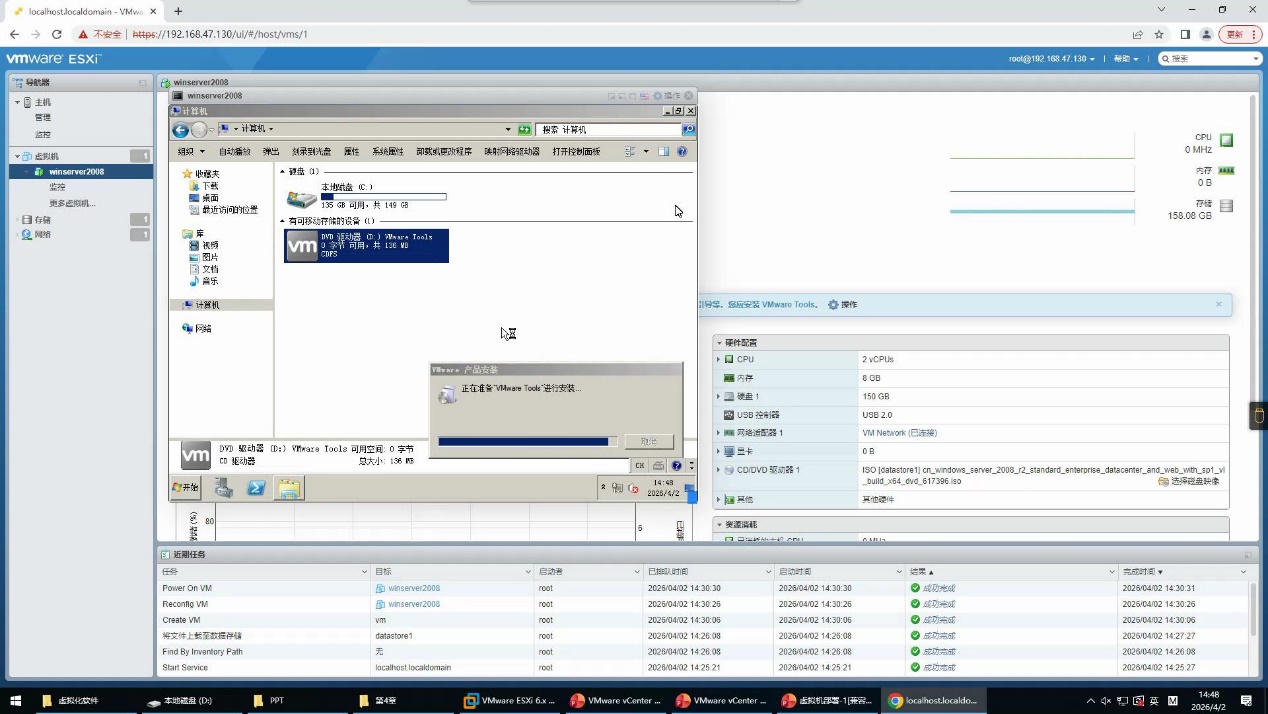Image resolution: width=1268 pixels, height=714 pixels.
Task: Collapse the Hard Disk Drives group
Action: [282, 171]
